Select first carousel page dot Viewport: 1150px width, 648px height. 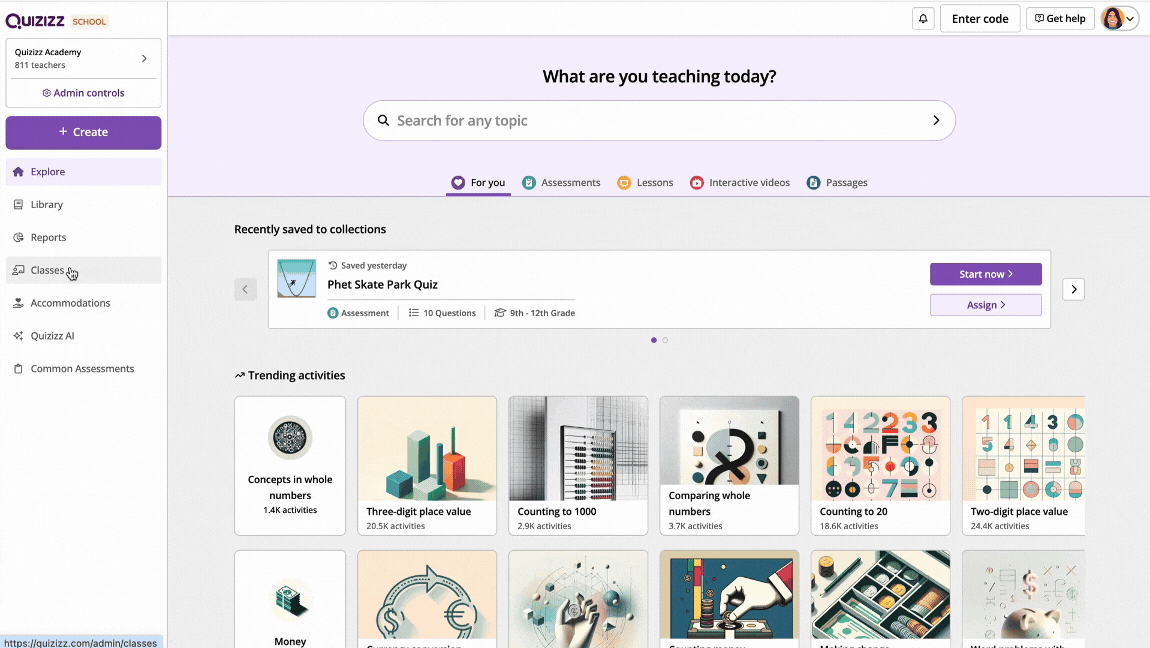[654, 340]
